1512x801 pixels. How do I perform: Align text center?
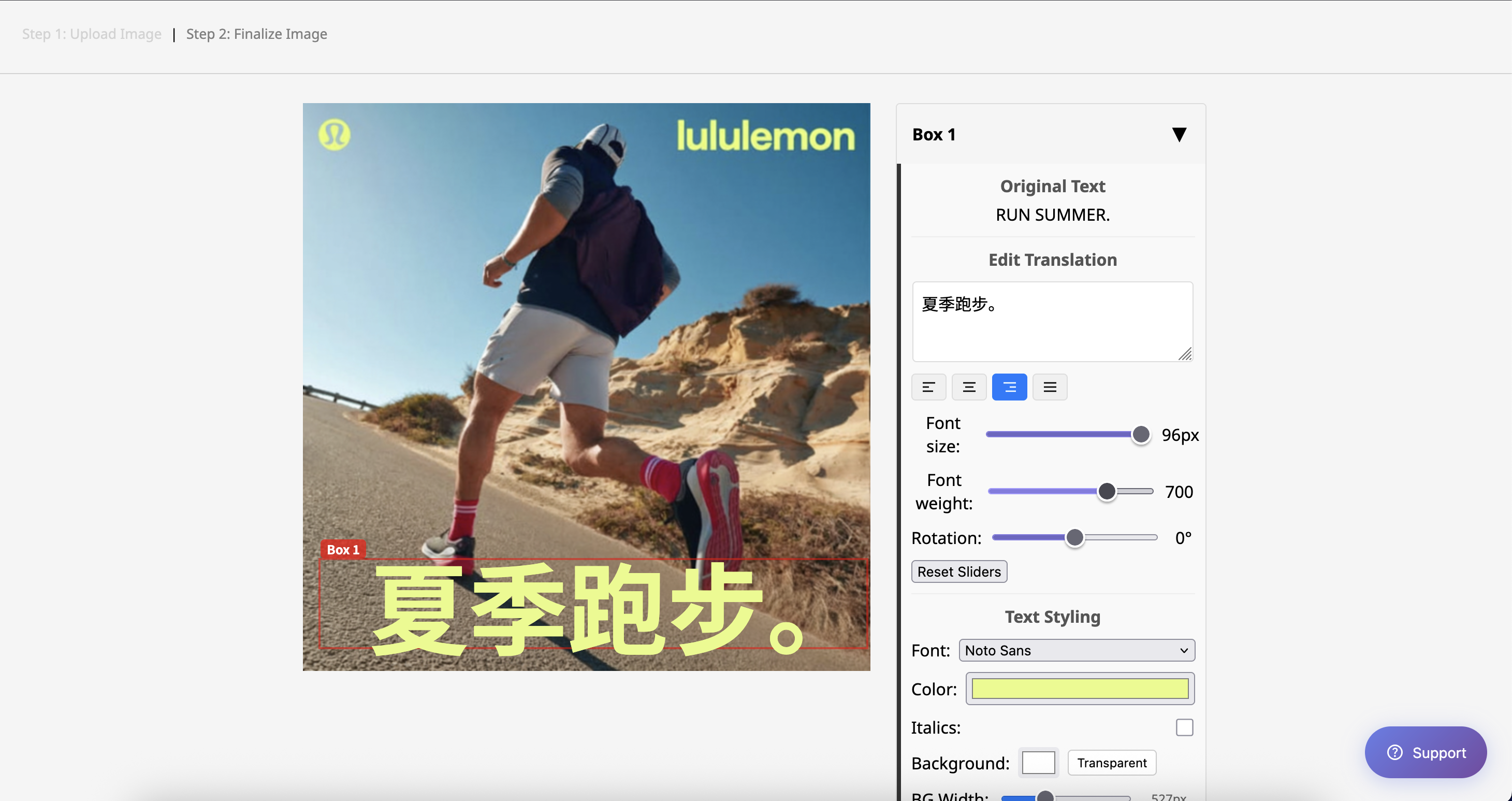(x=969, y=387)
